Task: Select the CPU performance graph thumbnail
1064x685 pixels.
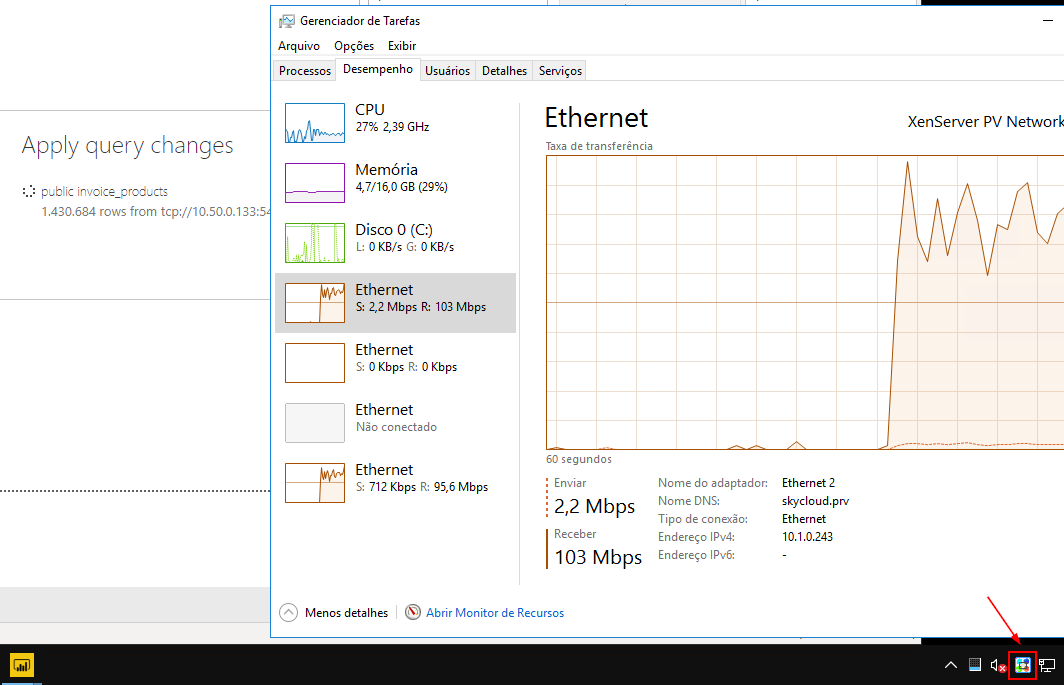Action: (315, 123)
